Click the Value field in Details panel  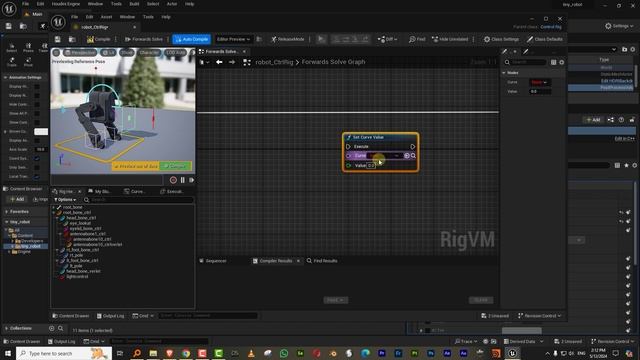click(x=540, y=91)
